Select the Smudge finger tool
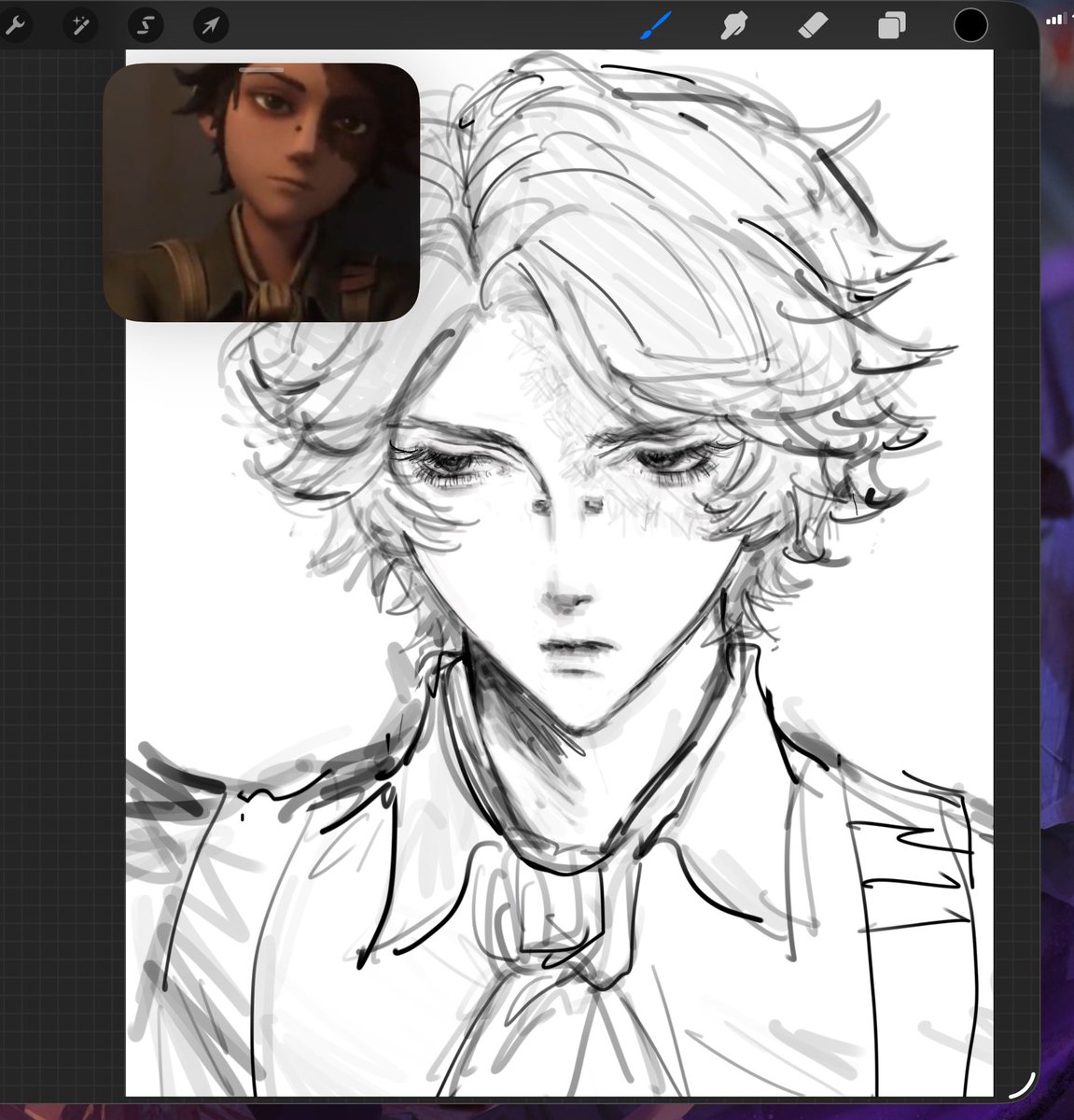This screenshot has width=1074, height=1120. [734, 25]
